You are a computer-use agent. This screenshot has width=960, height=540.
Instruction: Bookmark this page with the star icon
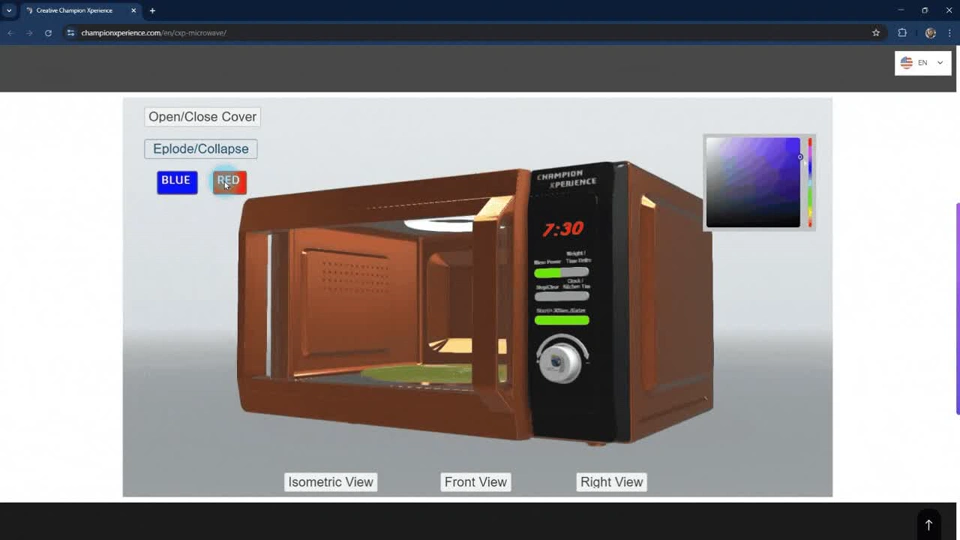[876, 33]
